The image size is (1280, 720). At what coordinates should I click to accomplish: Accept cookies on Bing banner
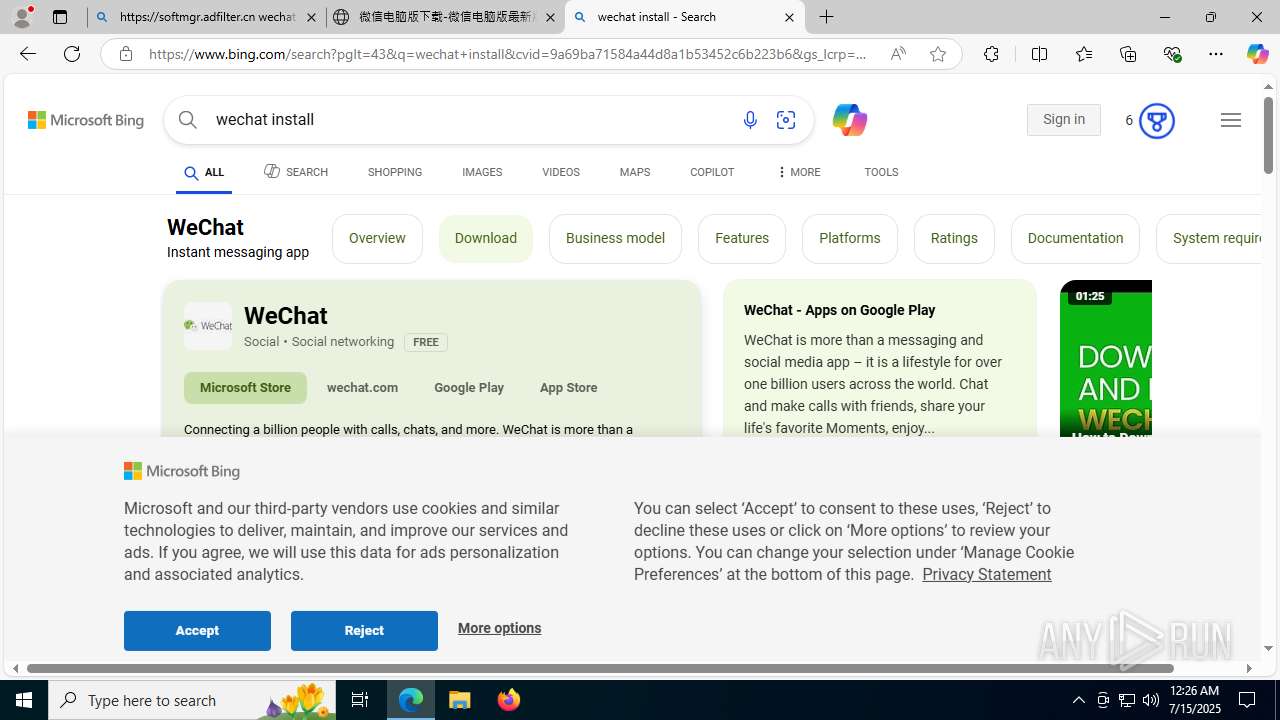pyautogui.click(x=197, y=631)
